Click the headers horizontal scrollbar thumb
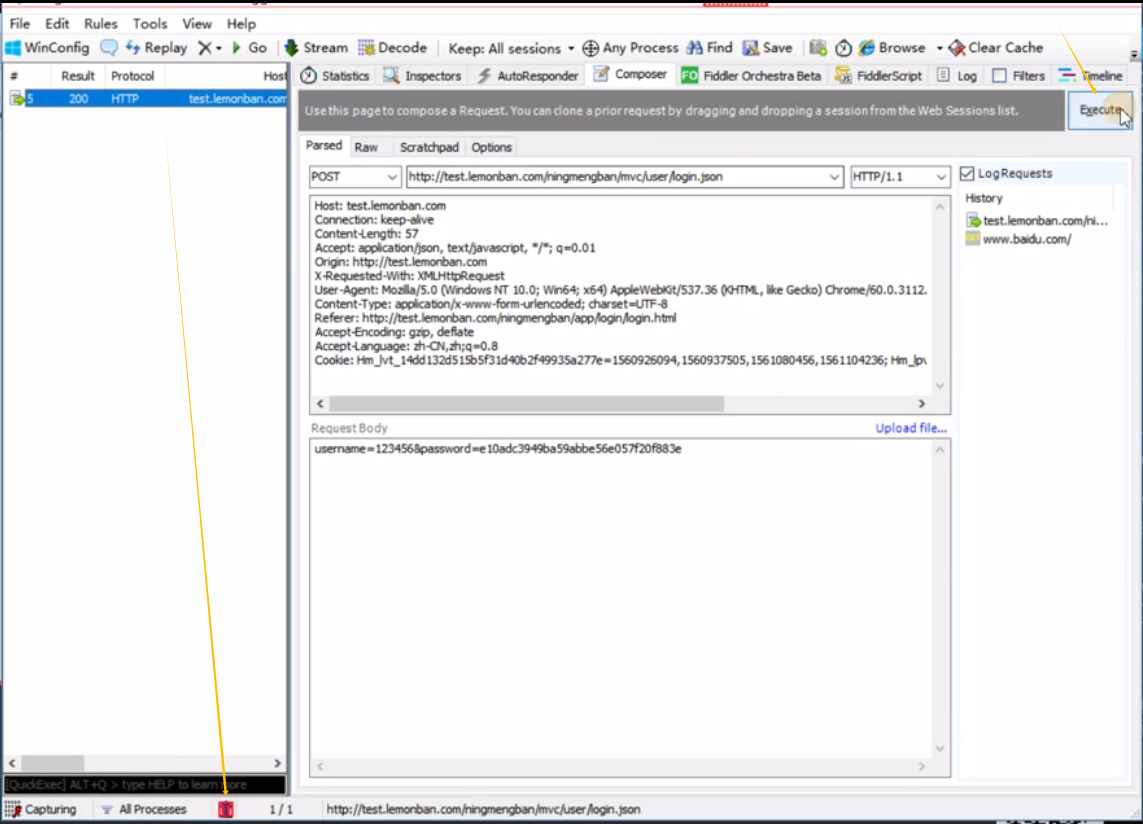The width and height of the screenshot is (1143, 824). pos(526,403)
